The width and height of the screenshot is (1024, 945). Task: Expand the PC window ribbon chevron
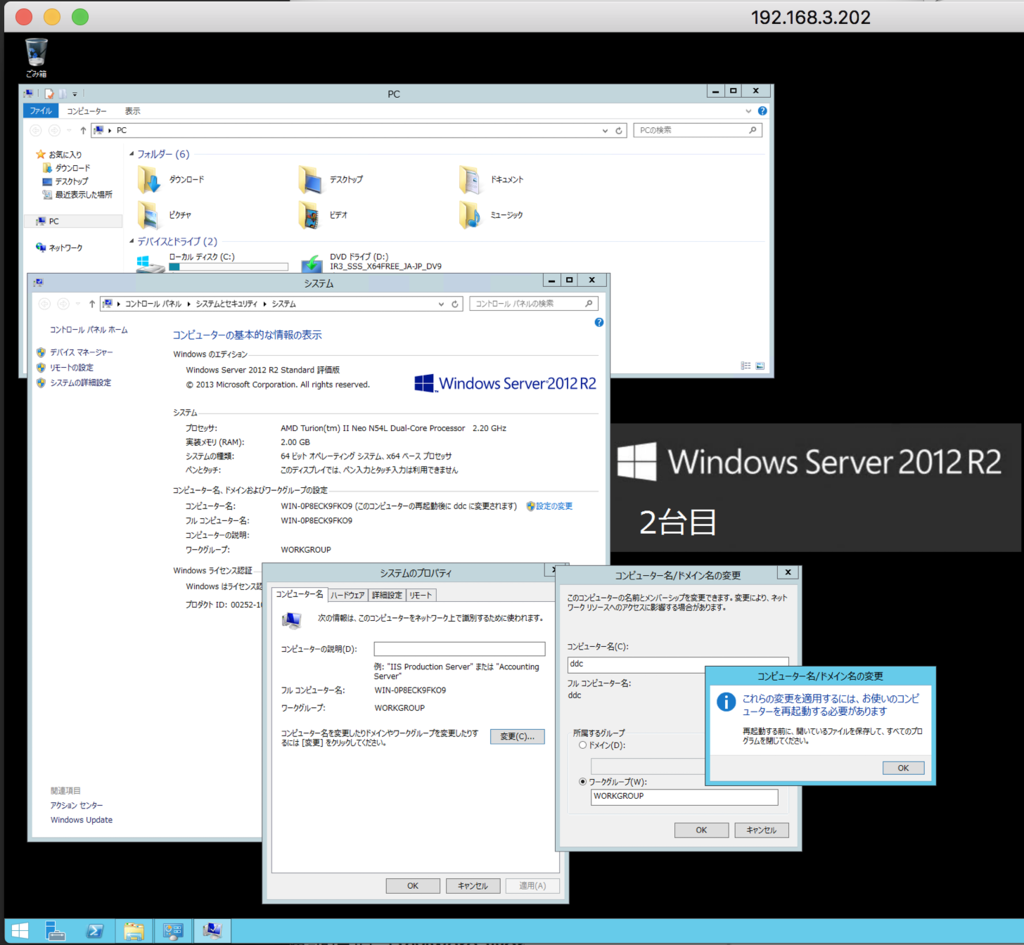[x=748, y=111]
